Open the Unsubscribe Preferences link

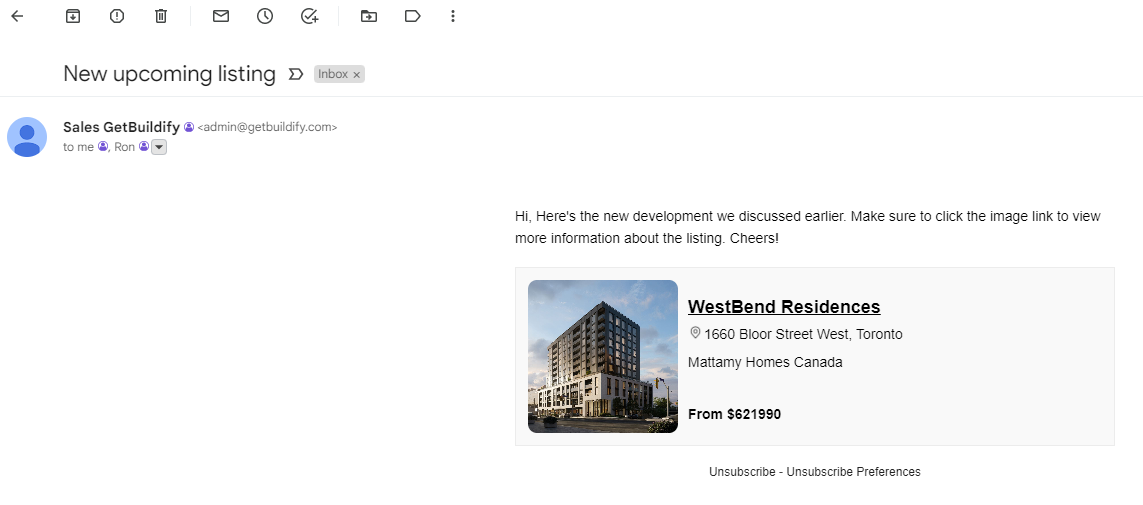tap(854, 471)
